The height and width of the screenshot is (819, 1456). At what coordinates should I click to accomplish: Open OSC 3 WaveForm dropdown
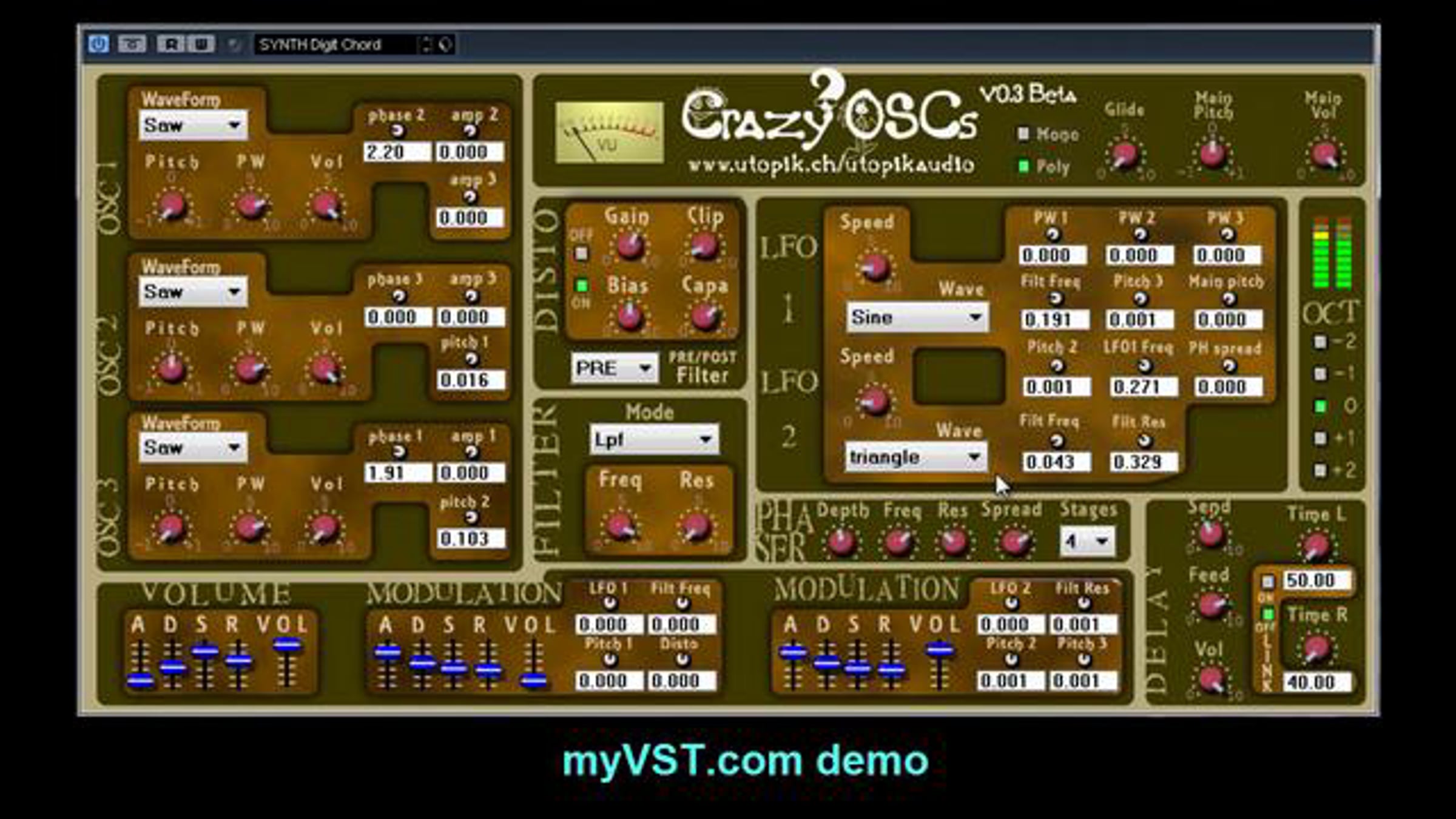[193, 448]
